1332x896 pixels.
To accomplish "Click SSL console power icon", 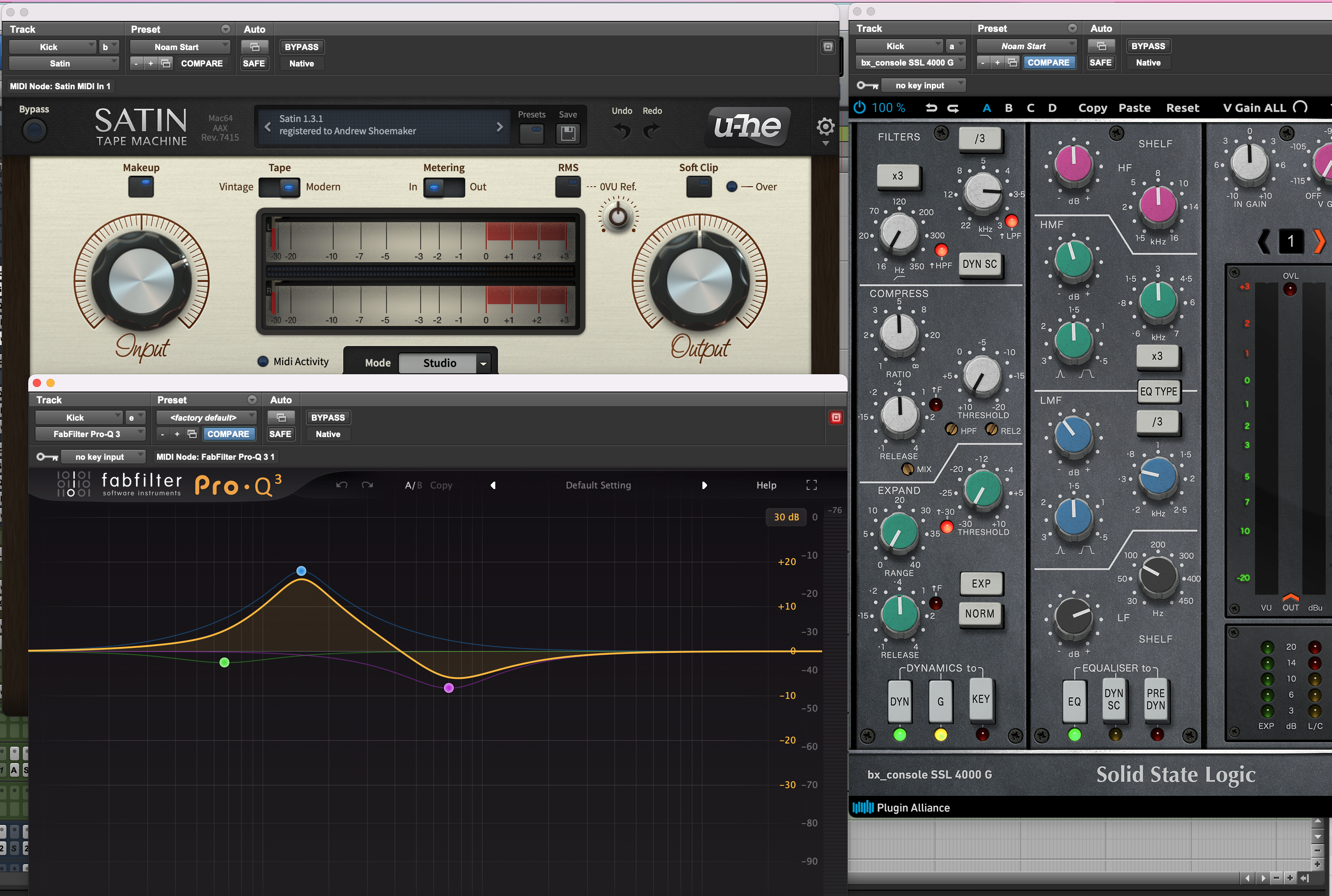I will pyautogui.click(x=859, y=107).
